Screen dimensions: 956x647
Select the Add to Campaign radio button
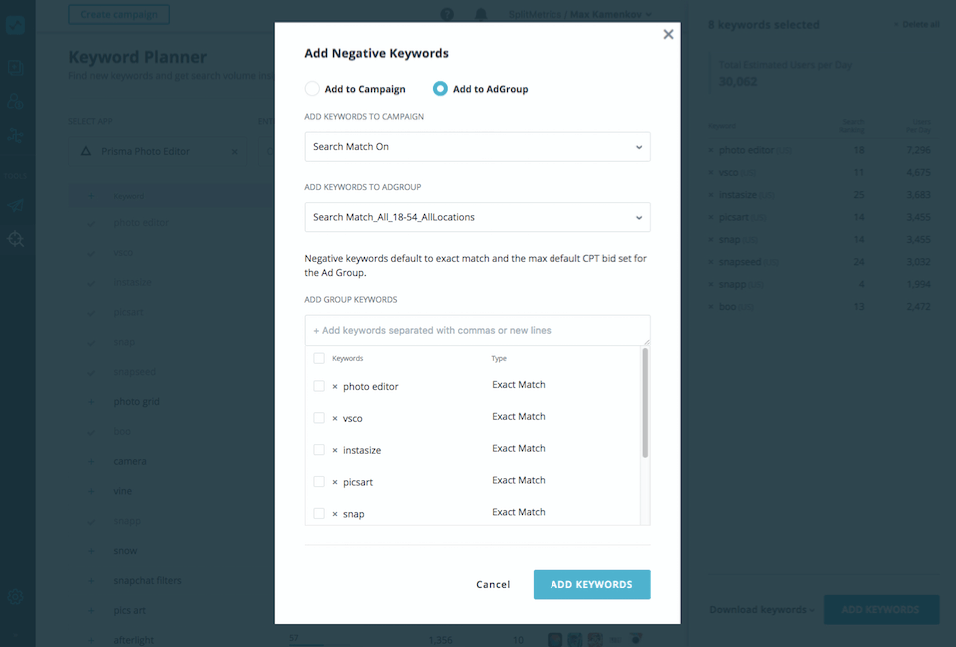pyautogui.click(x=311, y=88)
